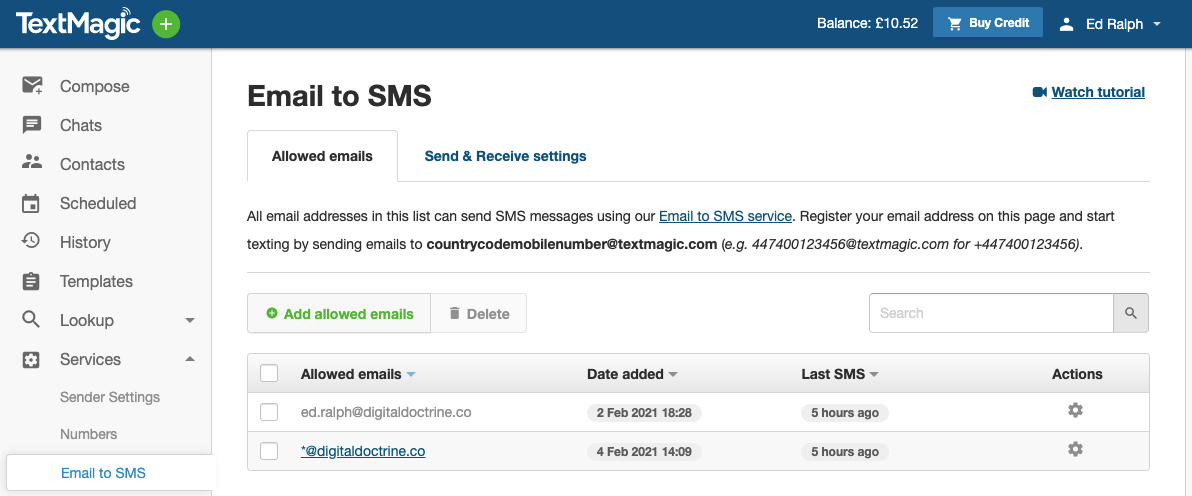Check the box for *@digitaldoctrine.co row
The height and width of the screenshot is (496, 1192).
[268, 450]
